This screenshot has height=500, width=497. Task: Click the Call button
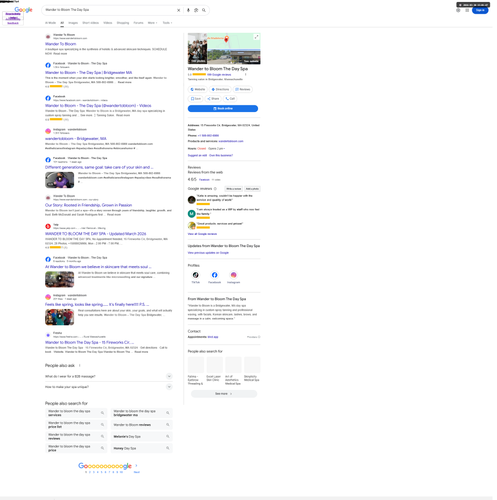click(x=230, y=99)
